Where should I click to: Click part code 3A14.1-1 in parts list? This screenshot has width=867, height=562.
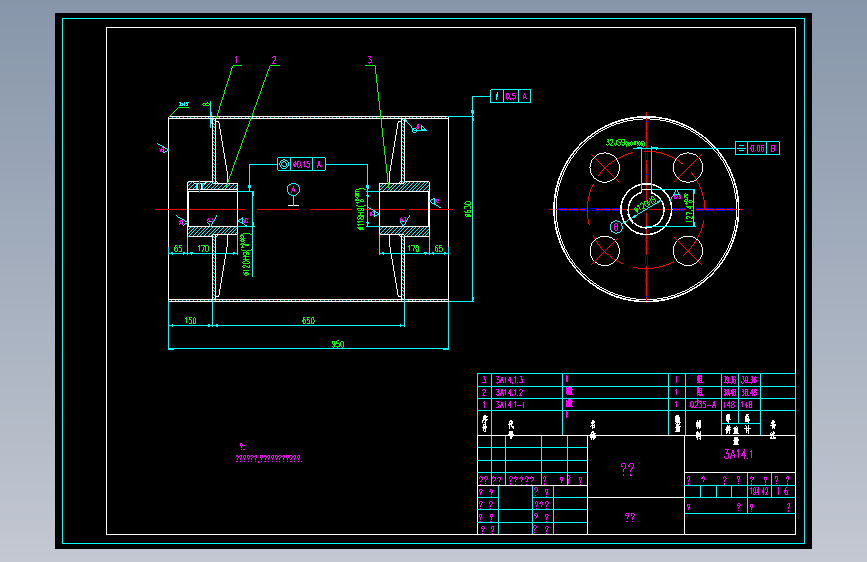tap(510, 404)
